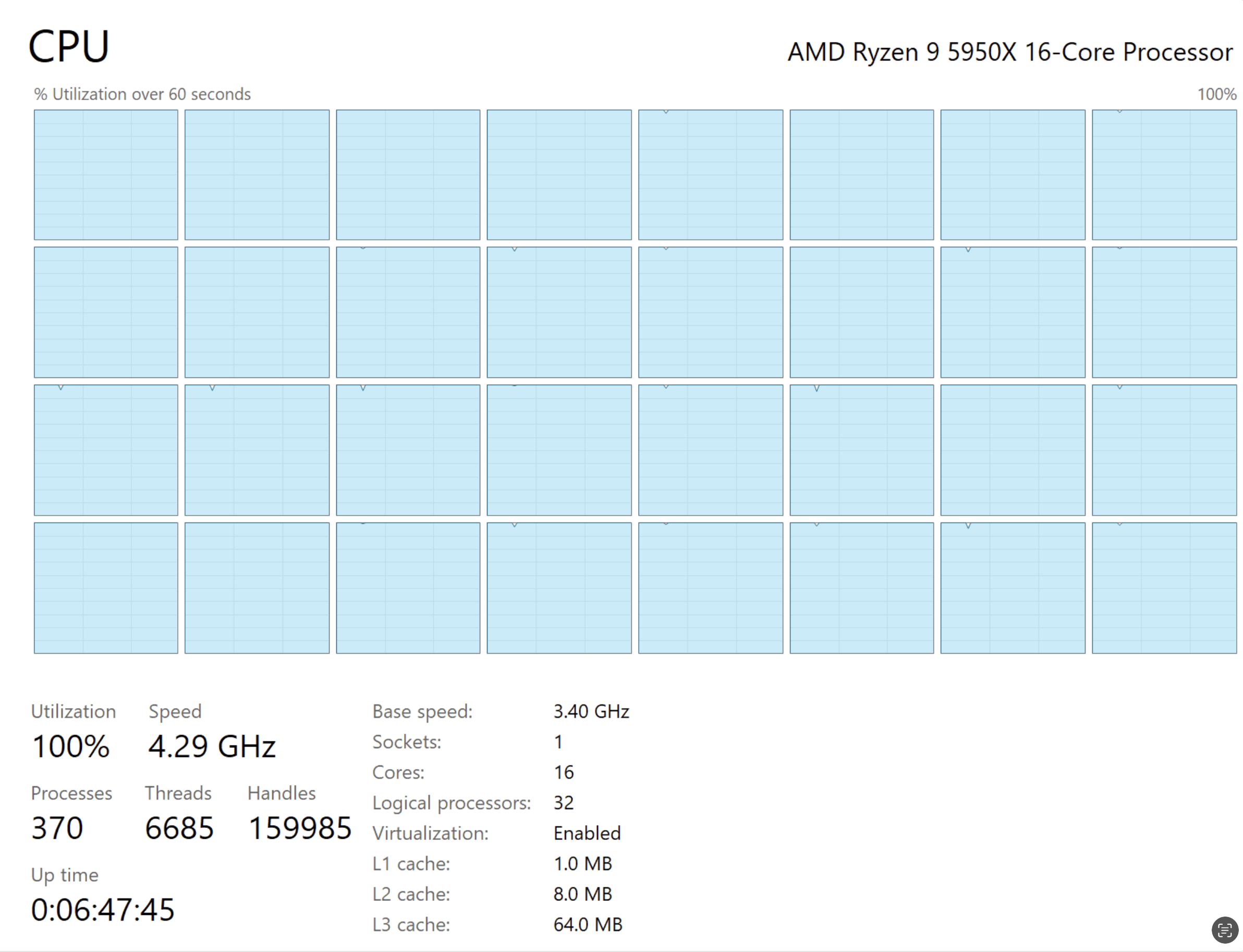Click the Up time value 0:06:47:45
This screenshot has width=1243, height=952.
pos(103,909)
